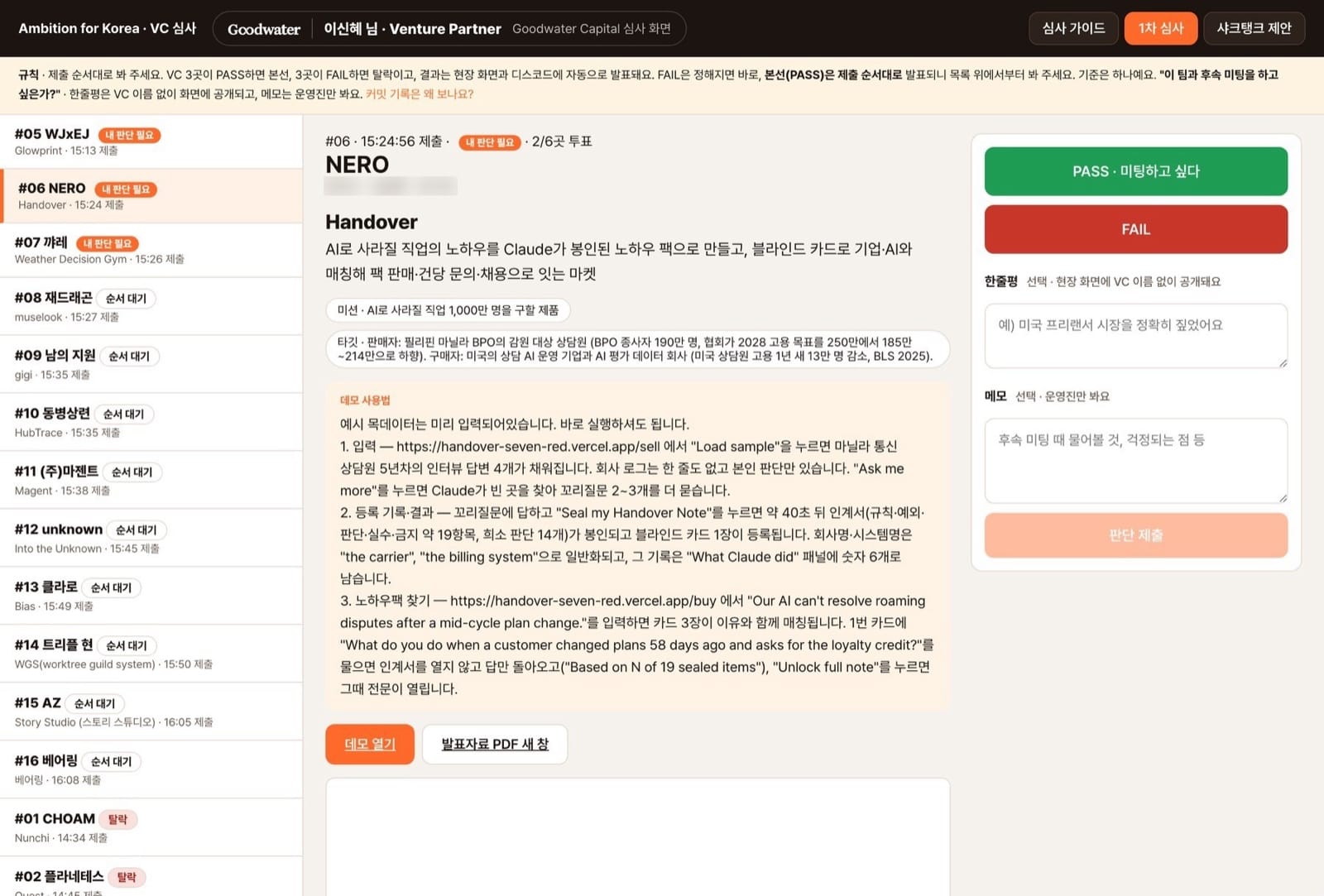Select #07 까레 Weather Decision Gym

(151, 250)
